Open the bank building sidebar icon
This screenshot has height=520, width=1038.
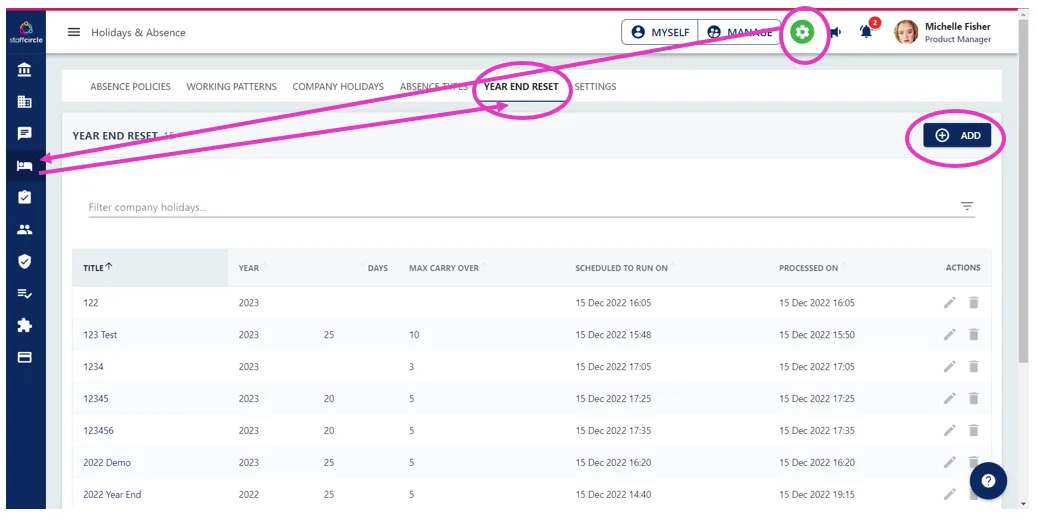click(x=24, y=69)
